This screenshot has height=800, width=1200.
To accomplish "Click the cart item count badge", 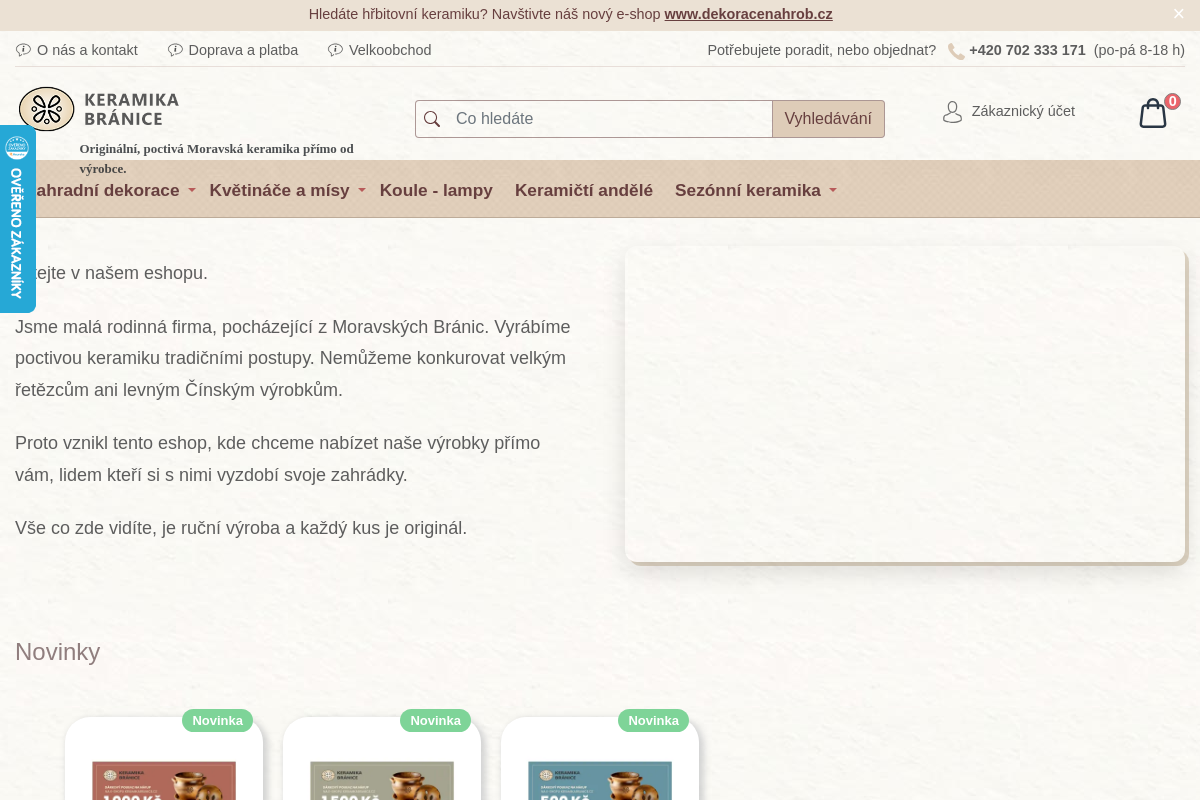I will pos(1172,101).
